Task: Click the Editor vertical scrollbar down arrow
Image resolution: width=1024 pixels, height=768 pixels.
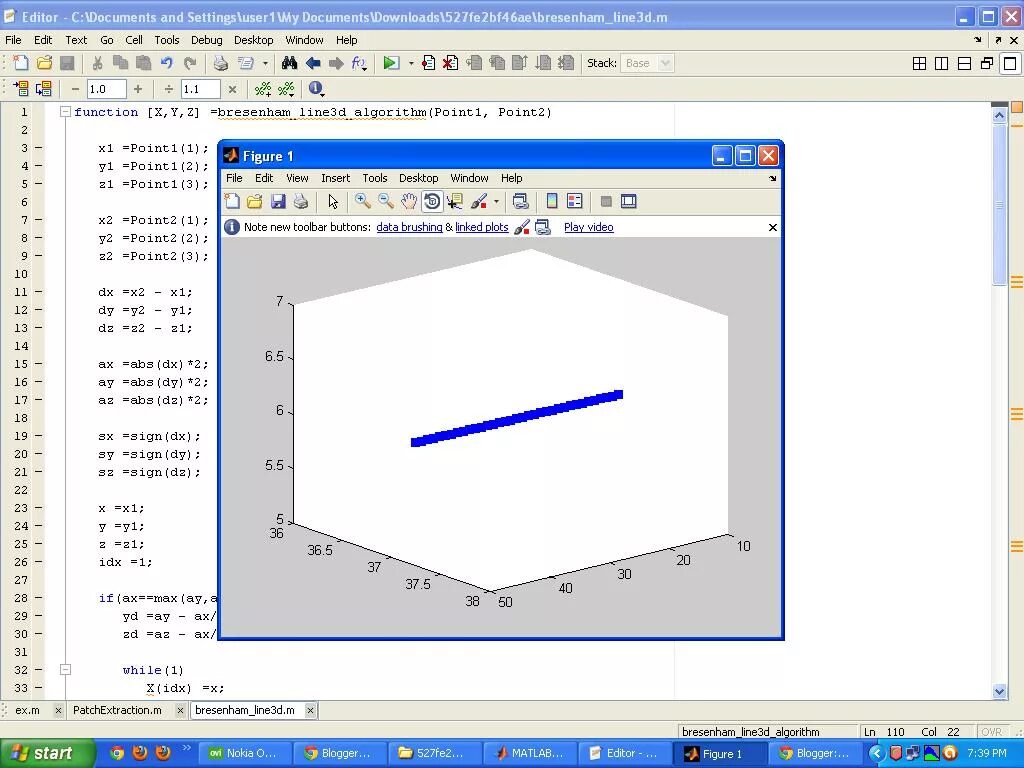Action: pyautogui.click(x=999, y=690)
